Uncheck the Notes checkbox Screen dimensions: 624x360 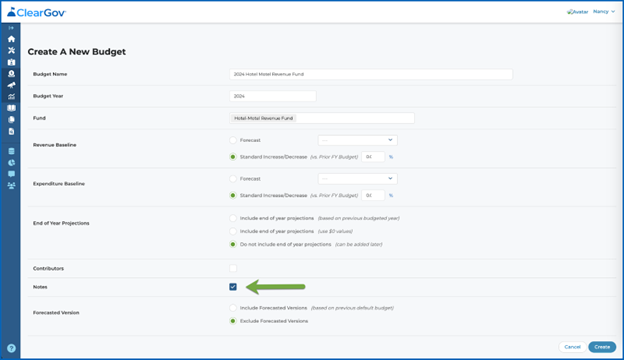[233, 287]
